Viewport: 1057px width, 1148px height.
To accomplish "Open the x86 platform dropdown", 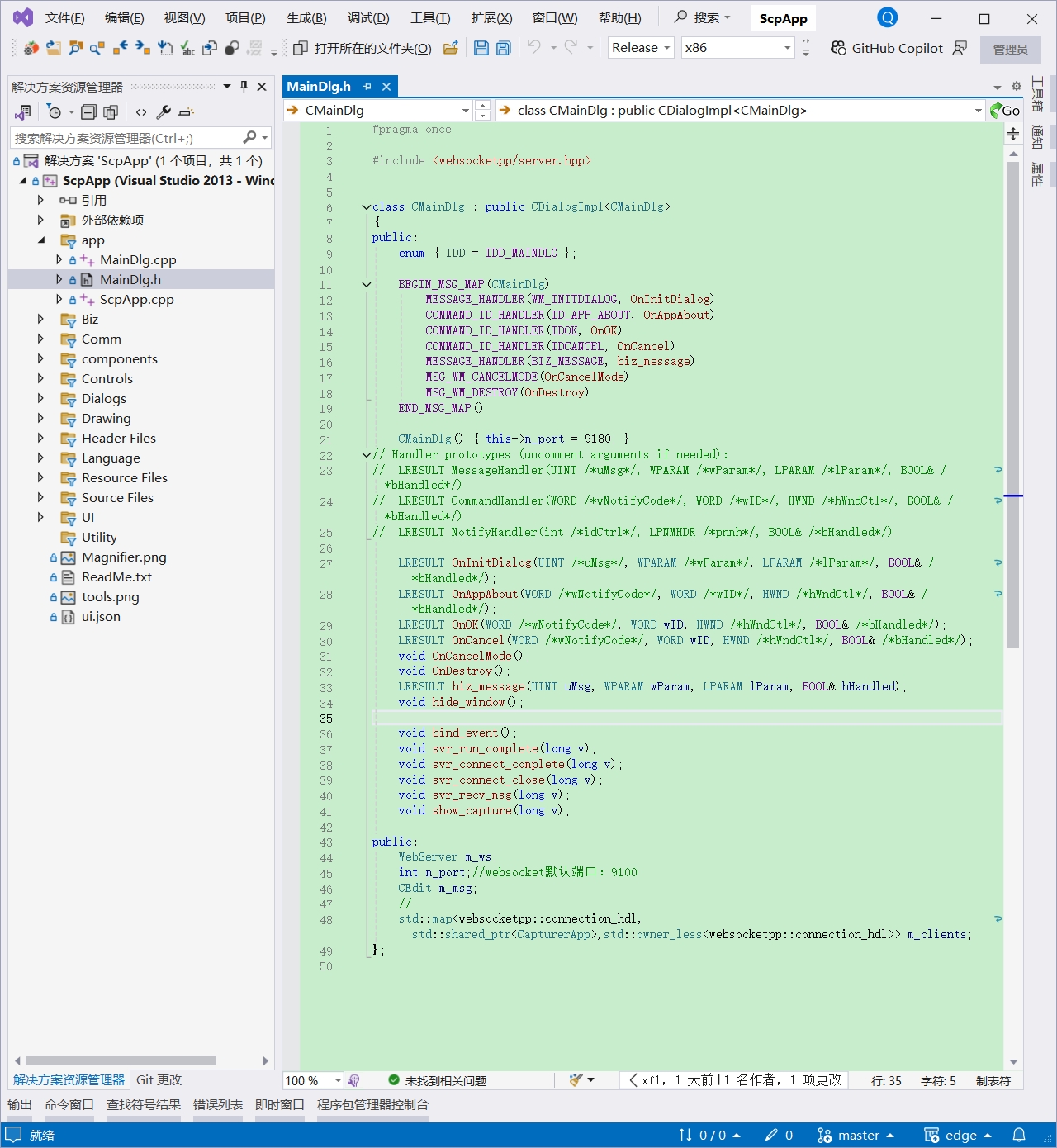I will (737, 48).
